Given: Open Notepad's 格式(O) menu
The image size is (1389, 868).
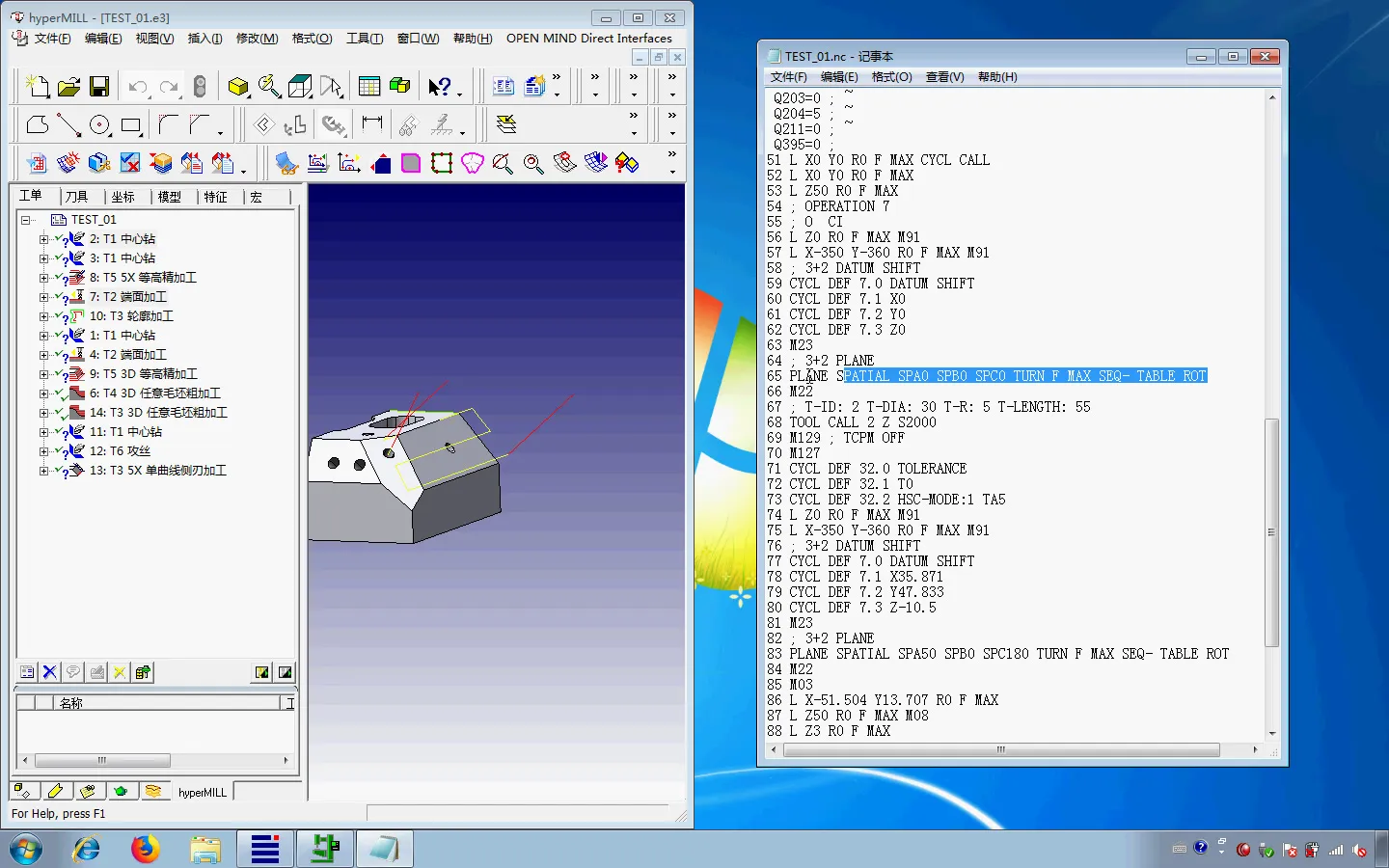Looking at the screenshot, I should pos(891,77).
